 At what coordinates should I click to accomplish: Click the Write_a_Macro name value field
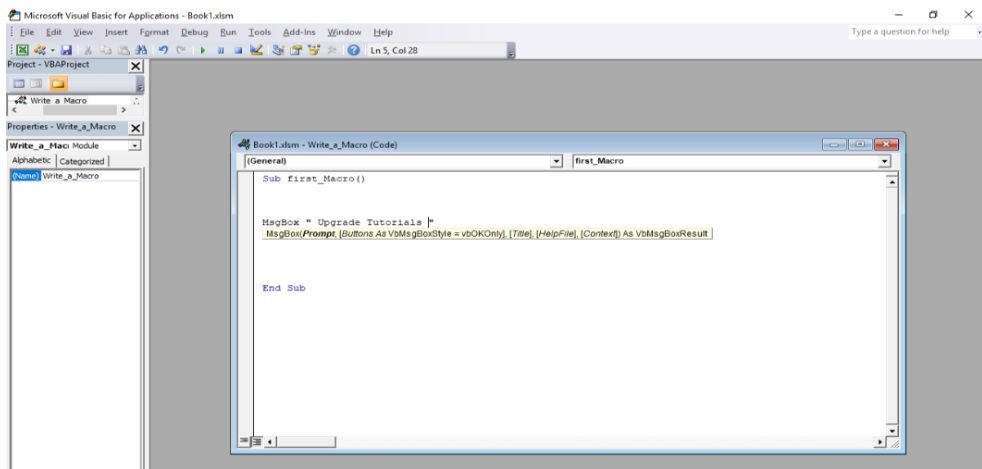point(90,176)
